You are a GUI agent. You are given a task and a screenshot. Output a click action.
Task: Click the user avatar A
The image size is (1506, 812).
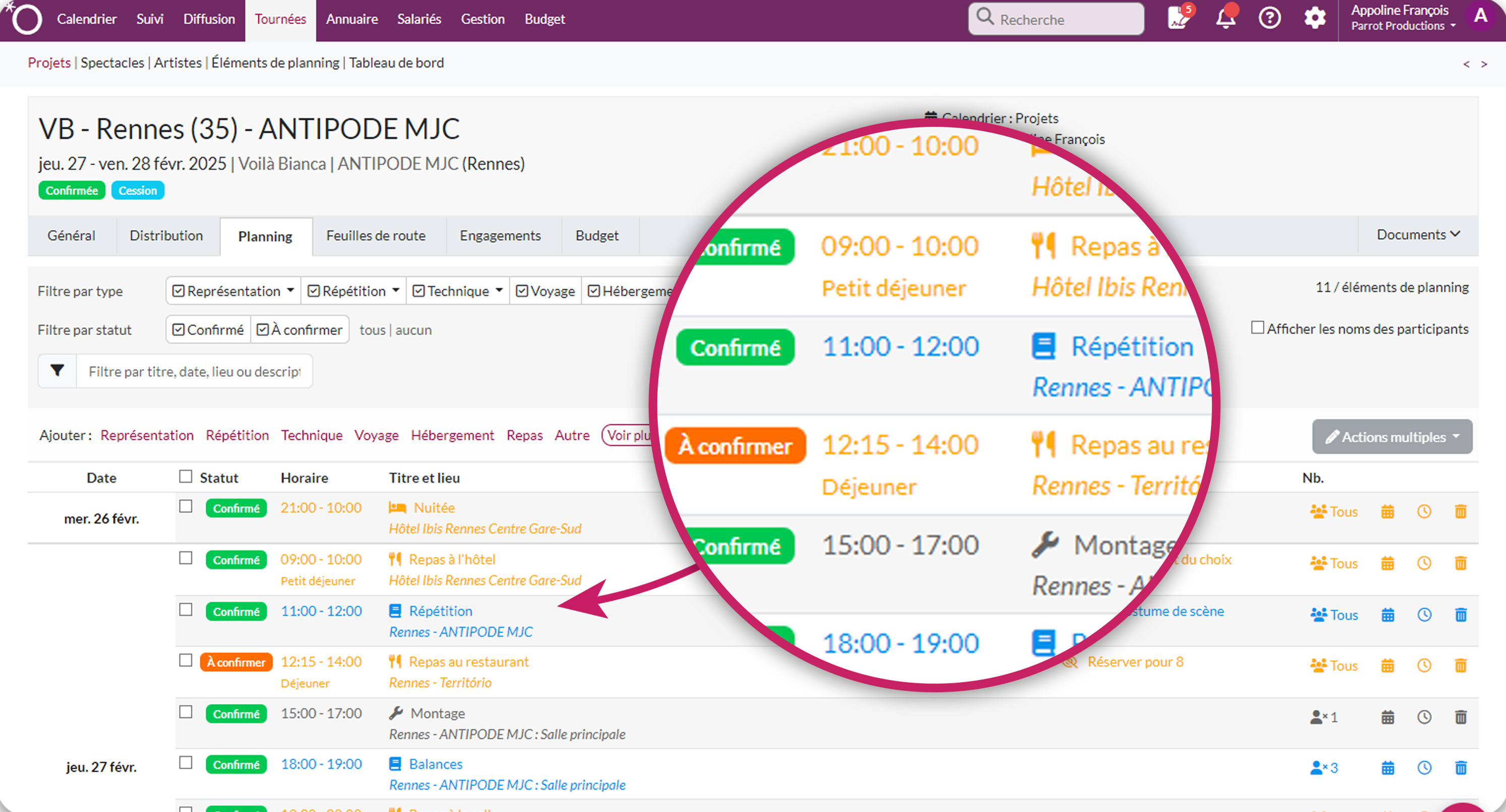pos(1480,16)
